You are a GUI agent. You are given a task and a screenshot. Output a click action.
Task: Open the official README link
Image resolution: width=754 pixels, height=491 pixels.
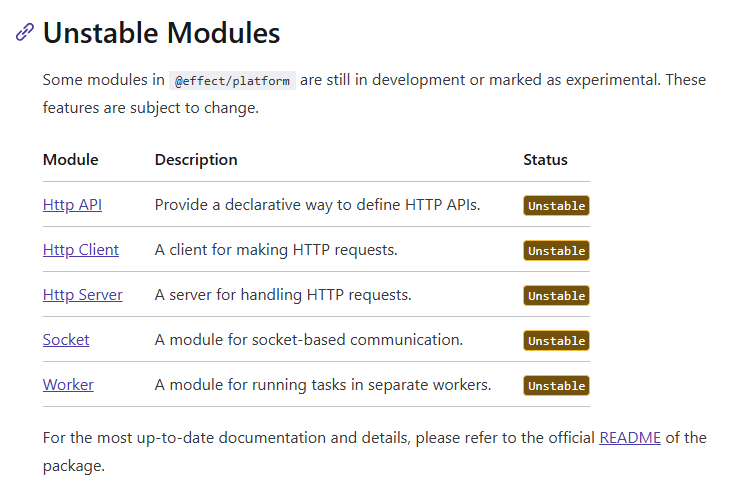tap(629, 438)
